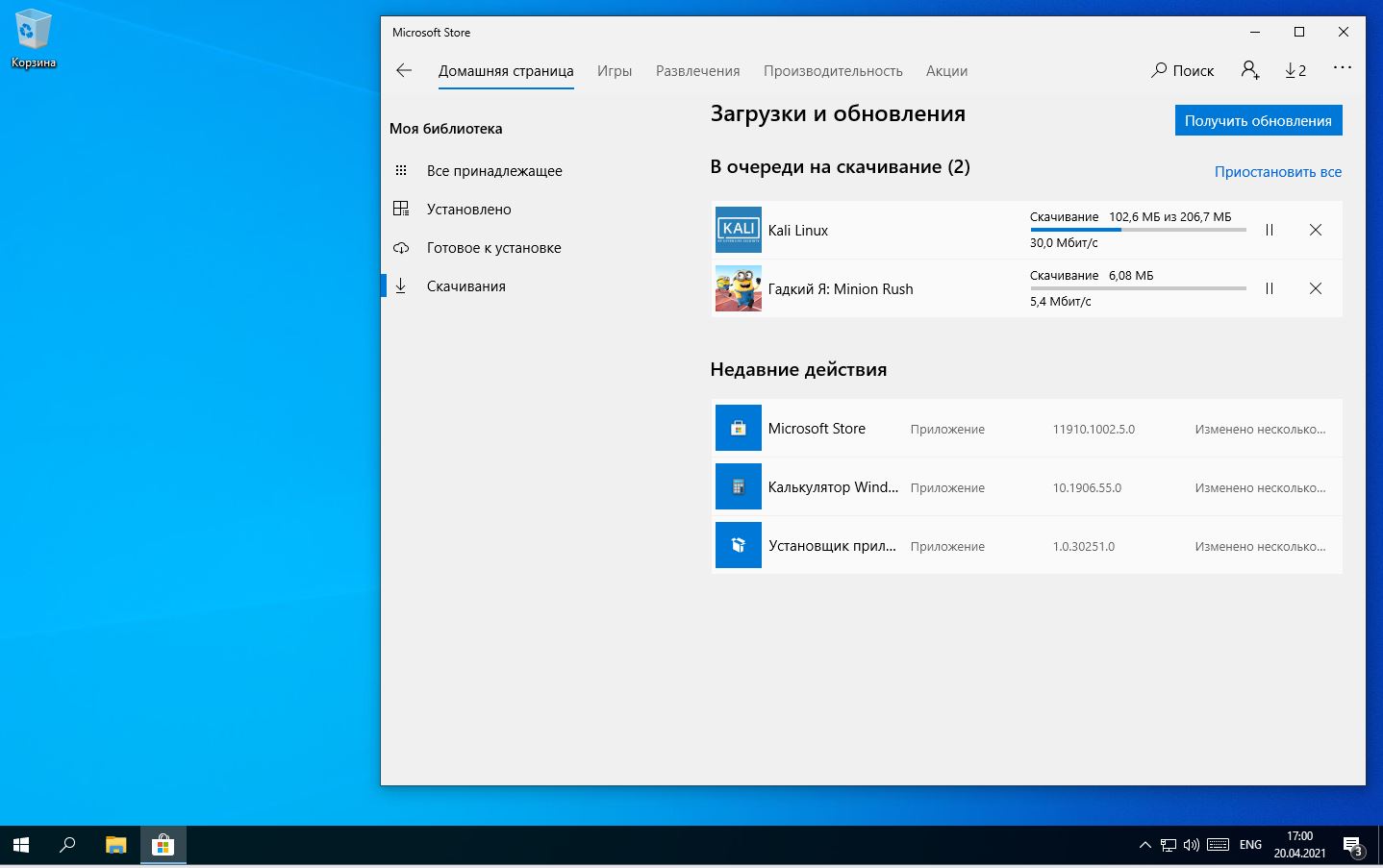
Task: Click the Приостановить все link
Action: (x=1277, y=171)
